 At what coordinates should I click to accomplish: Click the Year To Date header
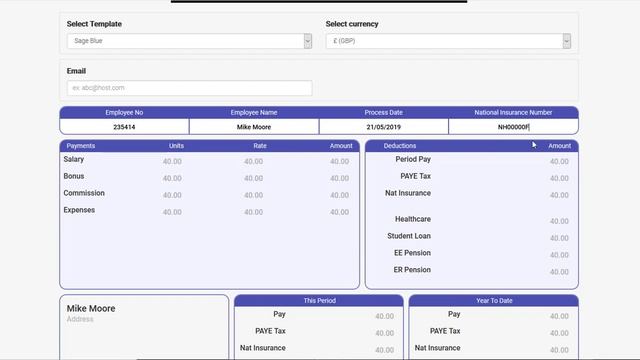point(494,300)
